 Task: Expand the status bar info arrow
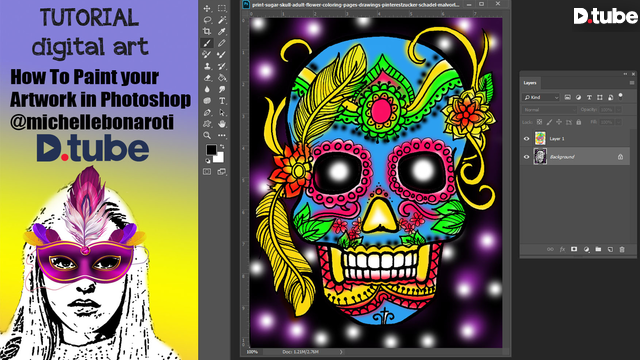(x=341, y=351)
